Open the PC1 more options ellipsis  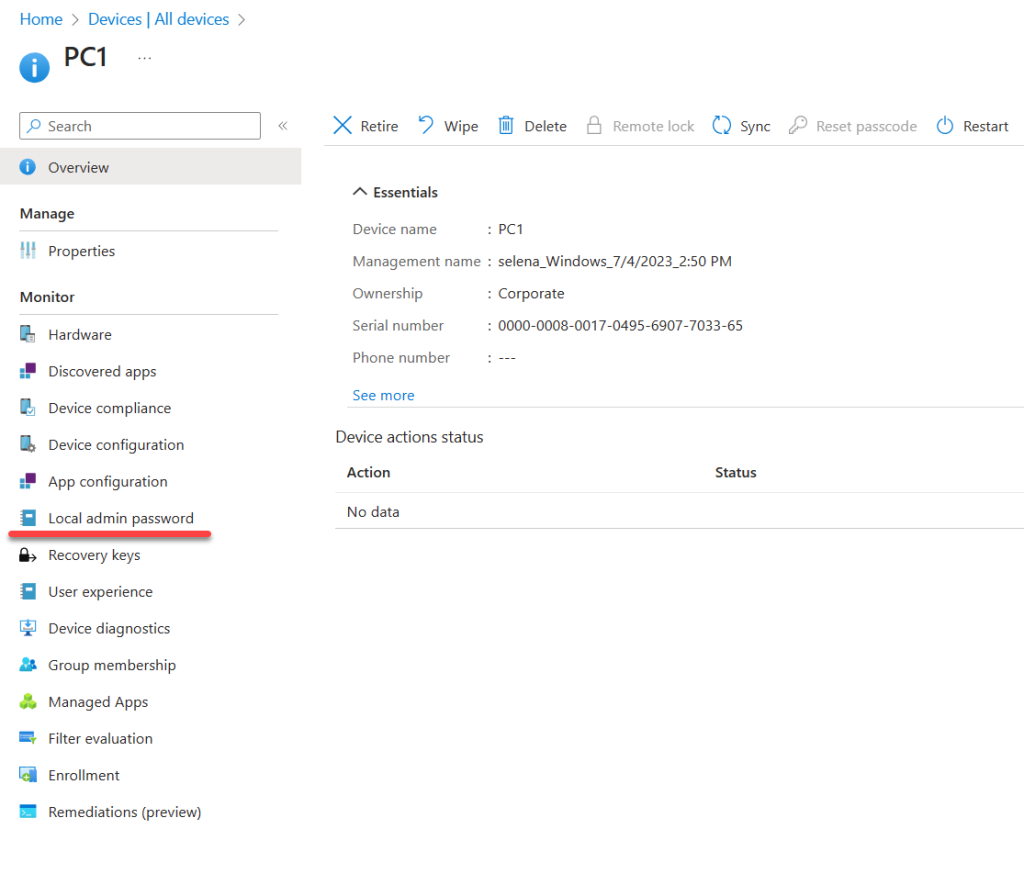145,58
